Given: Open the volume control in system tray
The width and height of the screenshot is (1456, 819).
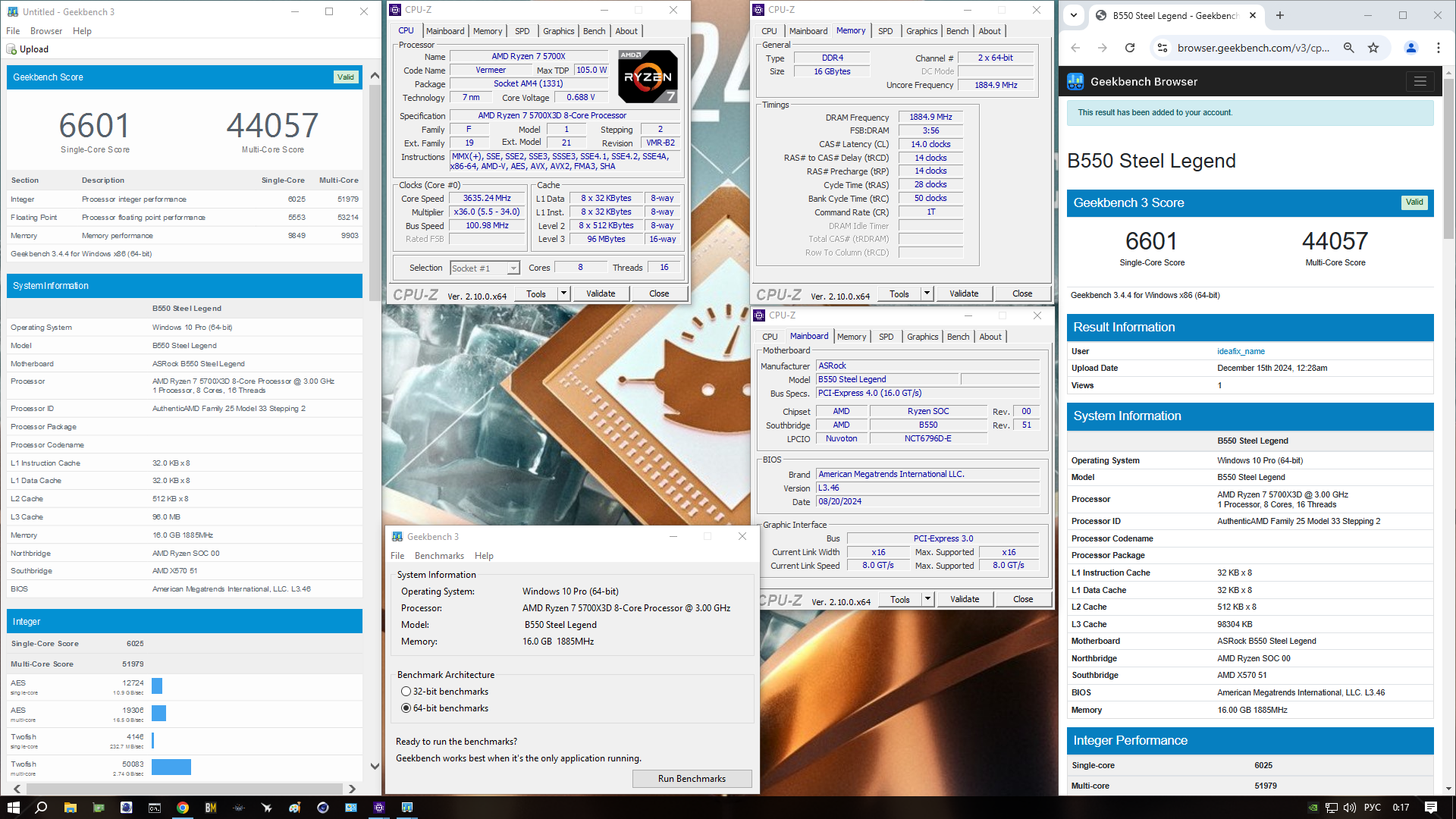Looking at the screenshot, I should point(1349,808).
